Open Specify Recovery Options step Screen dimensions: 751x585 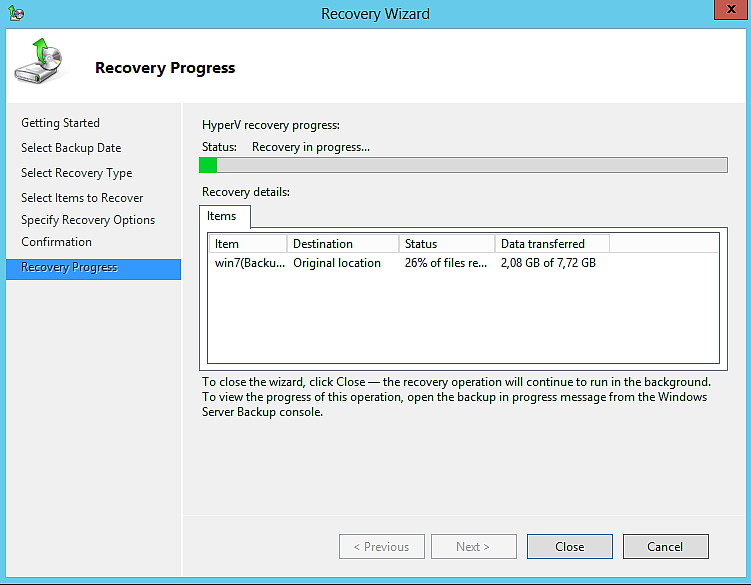pos(88,220)
